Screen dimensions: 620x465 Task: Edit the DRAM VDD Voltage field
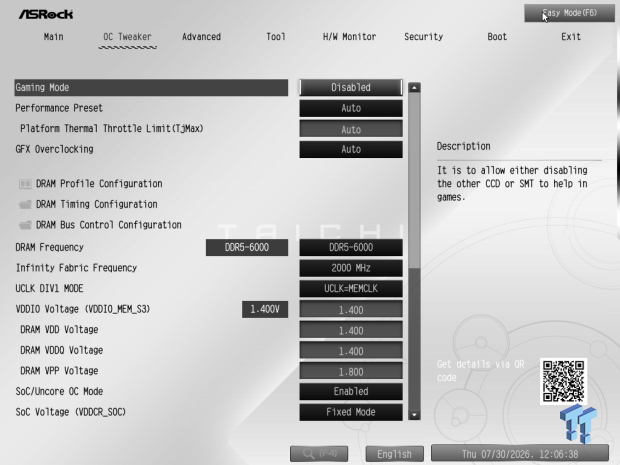click(x=351, y=330)
